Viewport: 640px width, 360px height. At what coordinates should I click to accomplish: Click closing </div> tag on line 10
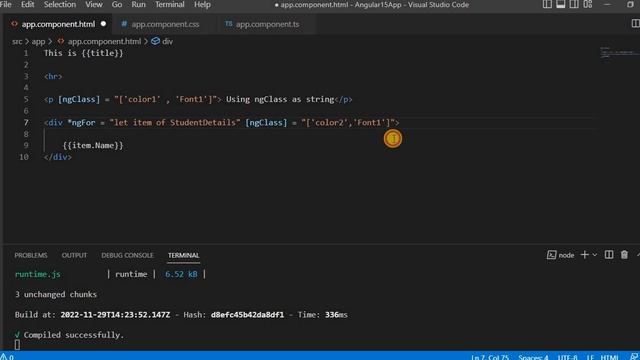[x=58, y=157]
